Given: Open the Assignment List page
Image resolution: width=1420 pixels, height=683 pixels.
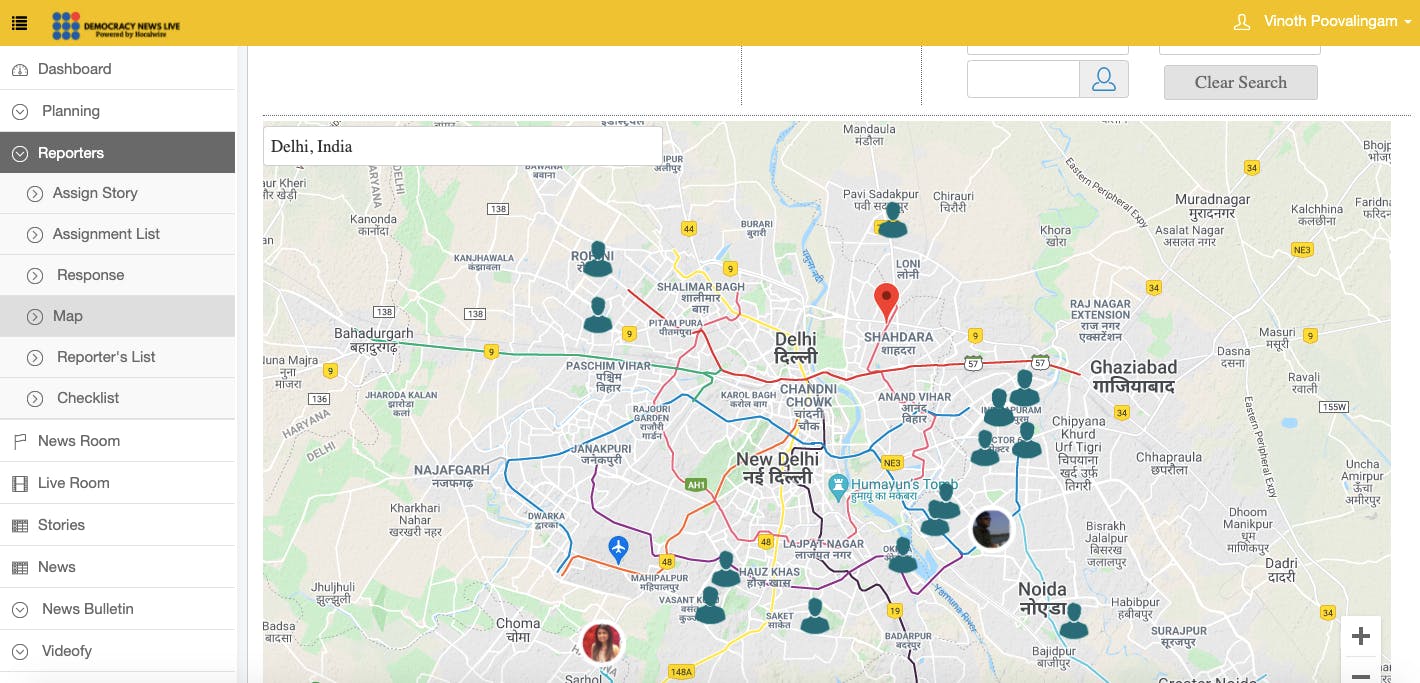Looking at the screenshot, I should click(x=117, y=234).
